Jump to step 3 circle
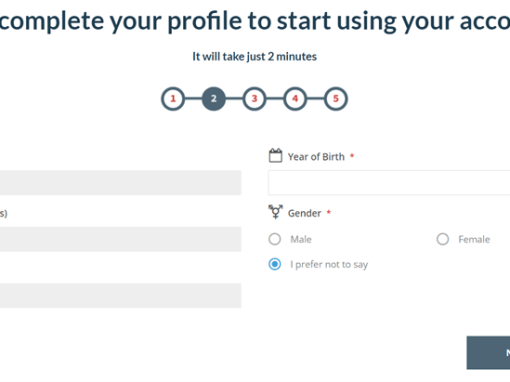Image resolution: width=510 pixels, height=382 pixels. pos(254,99)
